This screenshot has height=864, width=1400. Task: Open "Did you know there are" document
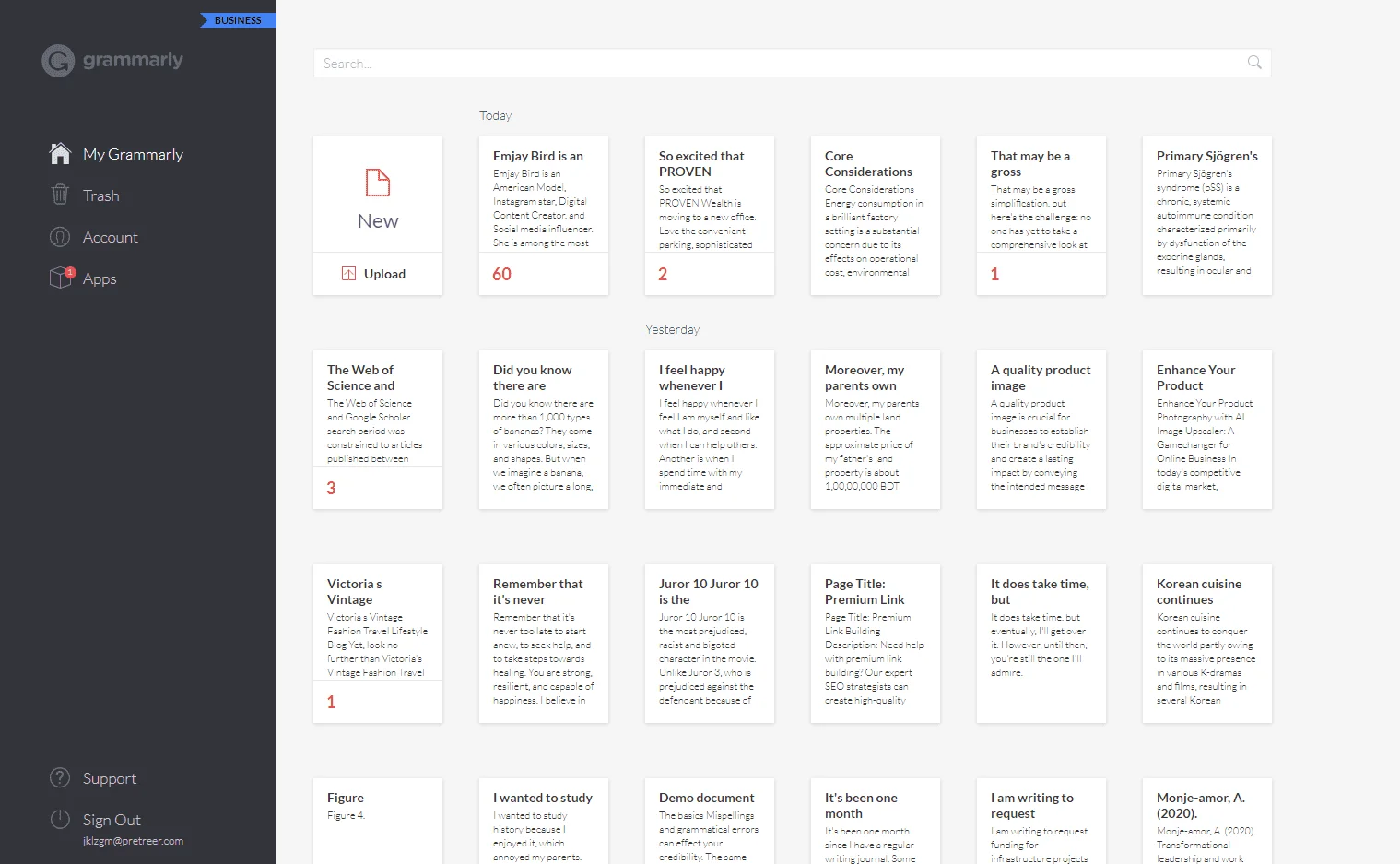click(544, 430)
